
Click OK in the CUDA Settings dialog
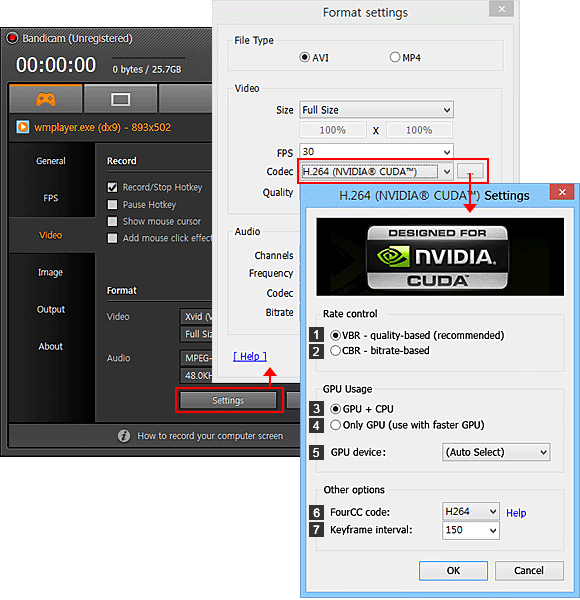pos(453,571)
